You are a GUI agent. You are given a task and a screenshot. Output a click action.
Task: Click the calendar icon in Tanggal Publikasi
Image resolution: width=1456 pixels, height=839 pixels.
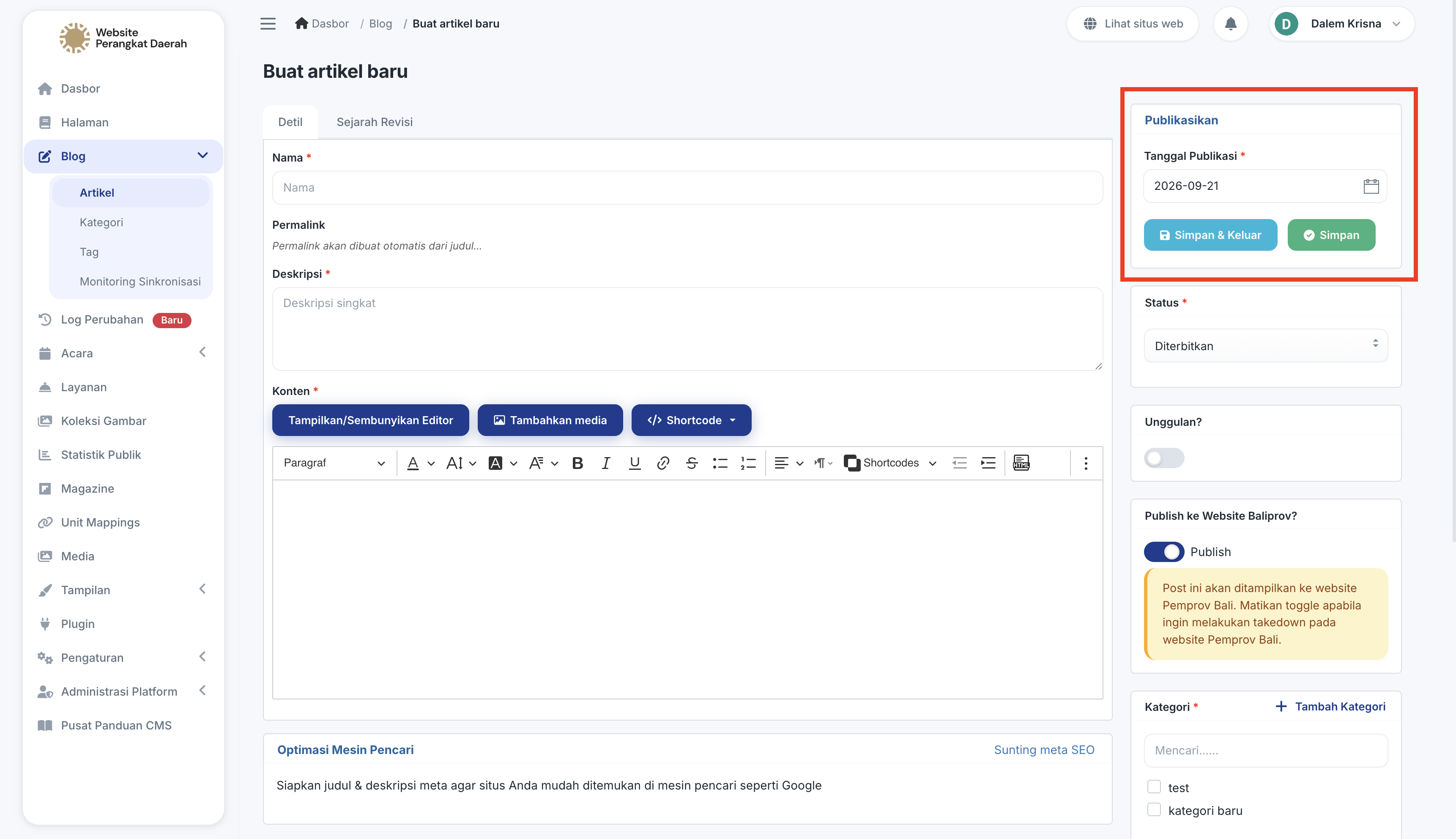pos(1371,186)
